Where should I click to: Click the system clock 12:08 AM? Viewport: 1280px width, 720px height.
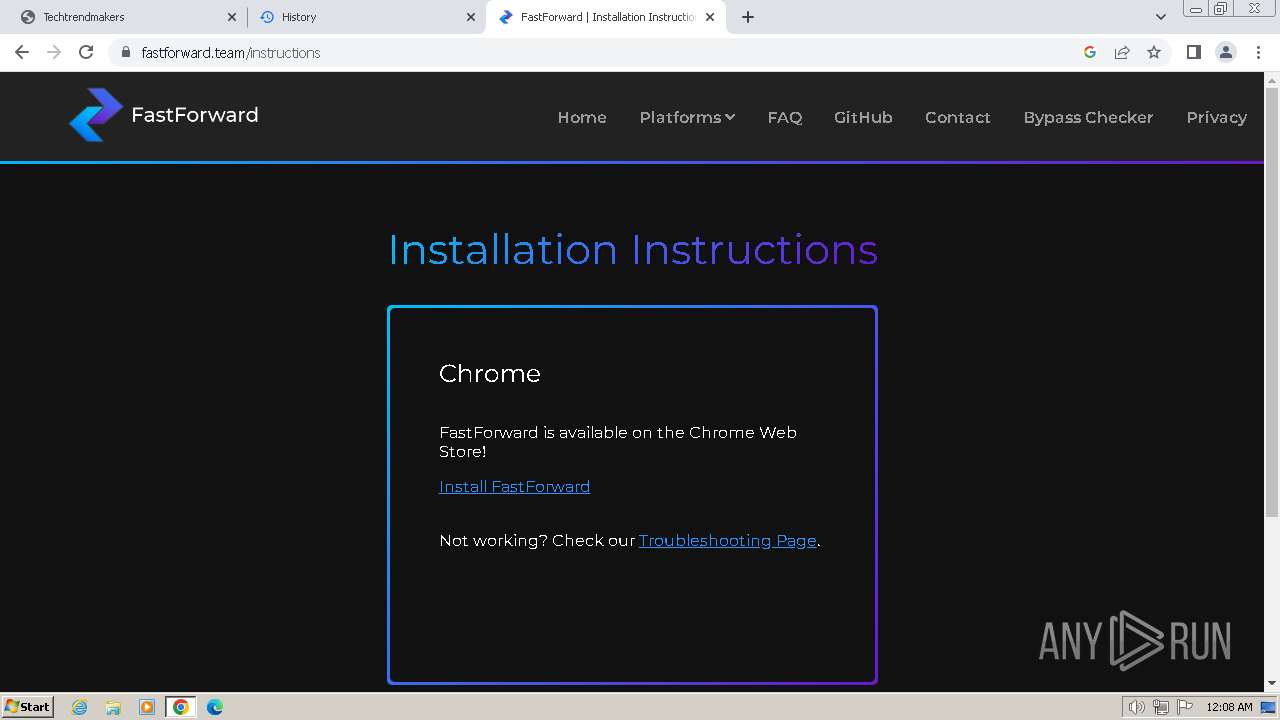point(1229,707)
